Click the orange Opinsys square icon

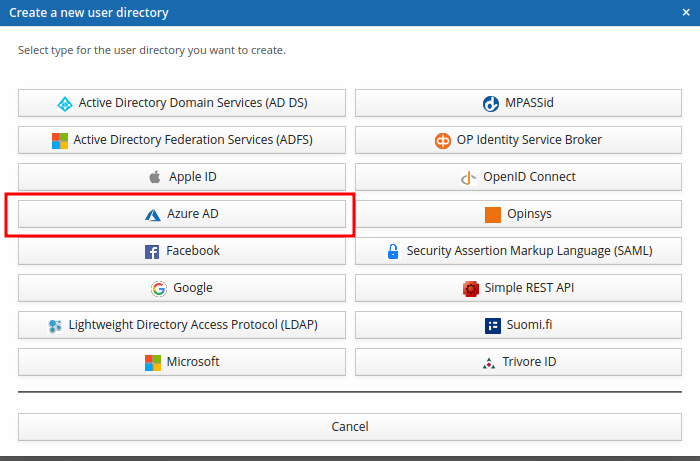(x=492, y=215)
